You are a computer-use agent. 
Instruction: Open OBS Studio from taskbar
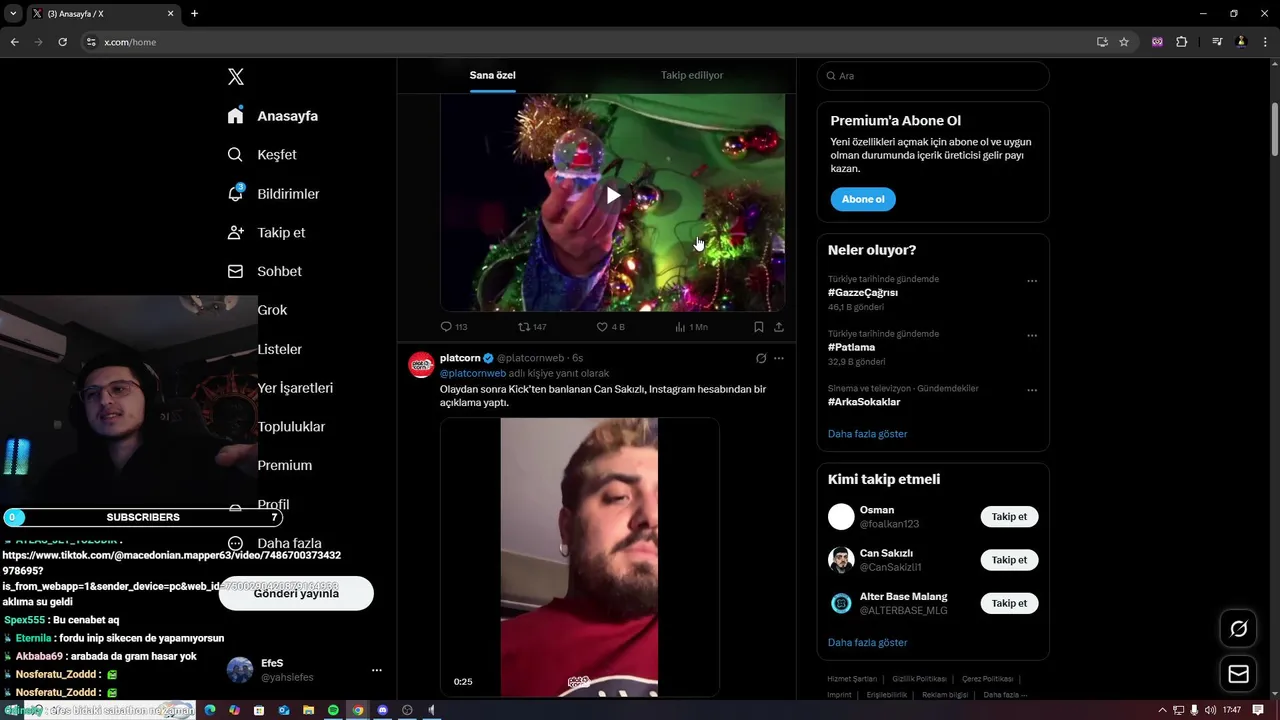(x=407, y=710)
